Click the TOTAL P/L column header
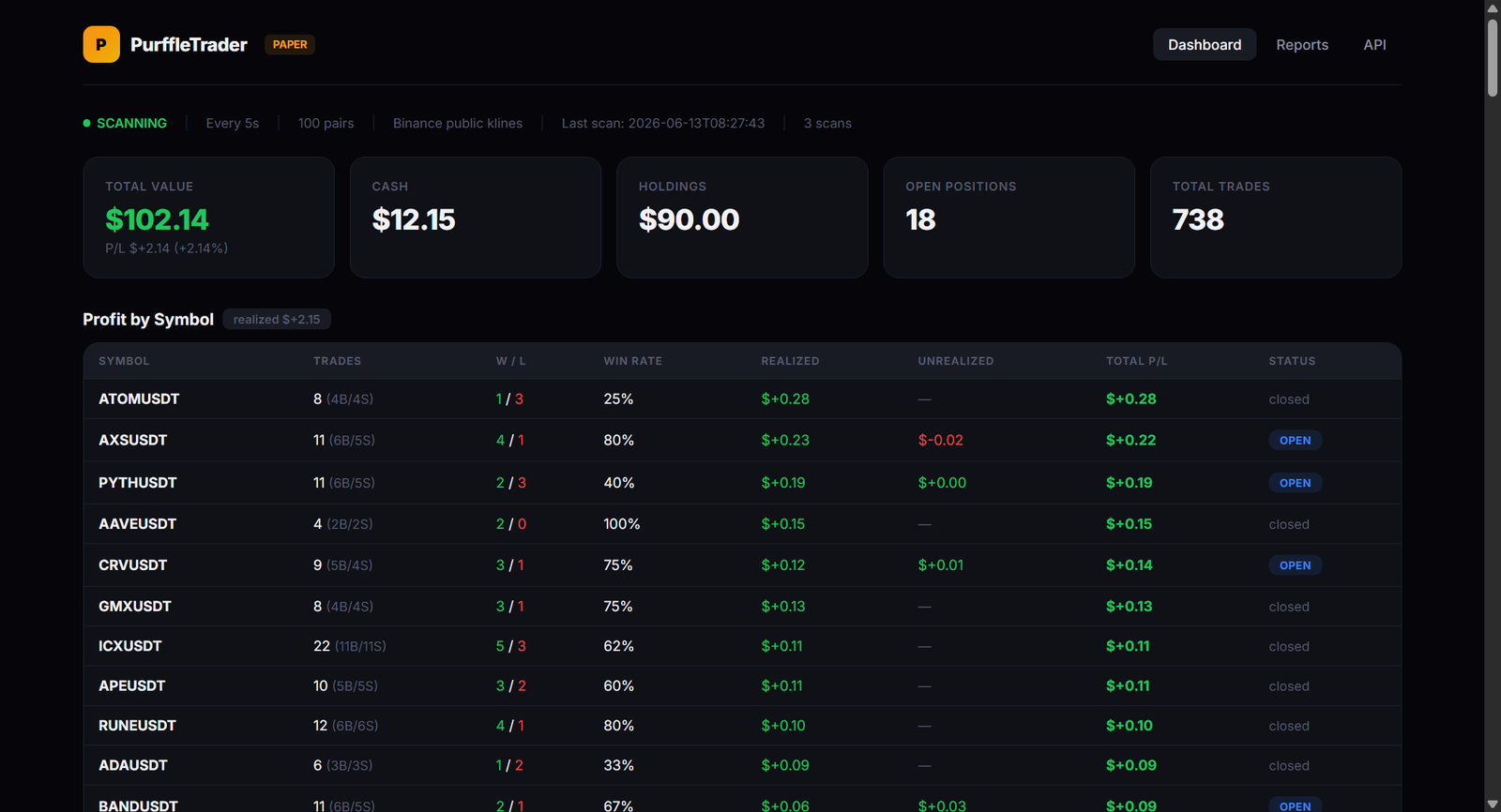The image size is (1501, 812). click(x=1136, y=361)
